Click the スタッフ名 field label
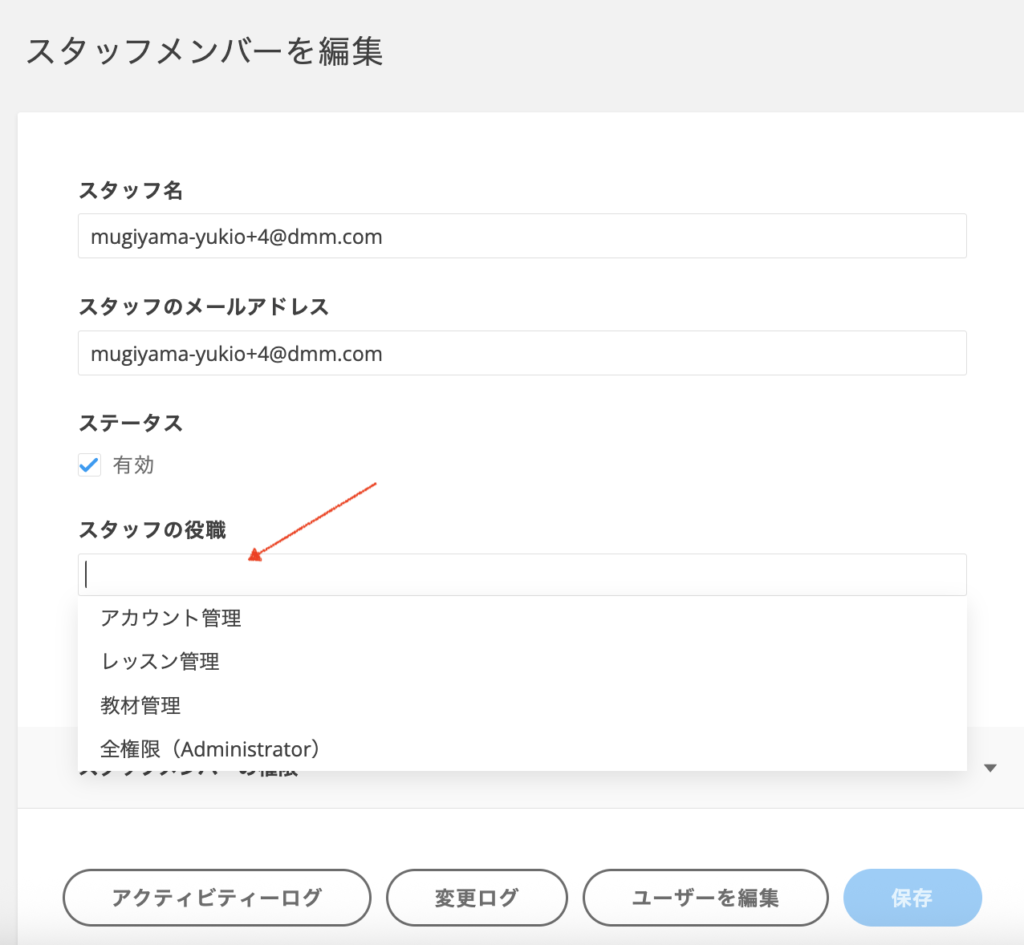The width and height of the screenshot is (1024, 945). coord(130,191)
